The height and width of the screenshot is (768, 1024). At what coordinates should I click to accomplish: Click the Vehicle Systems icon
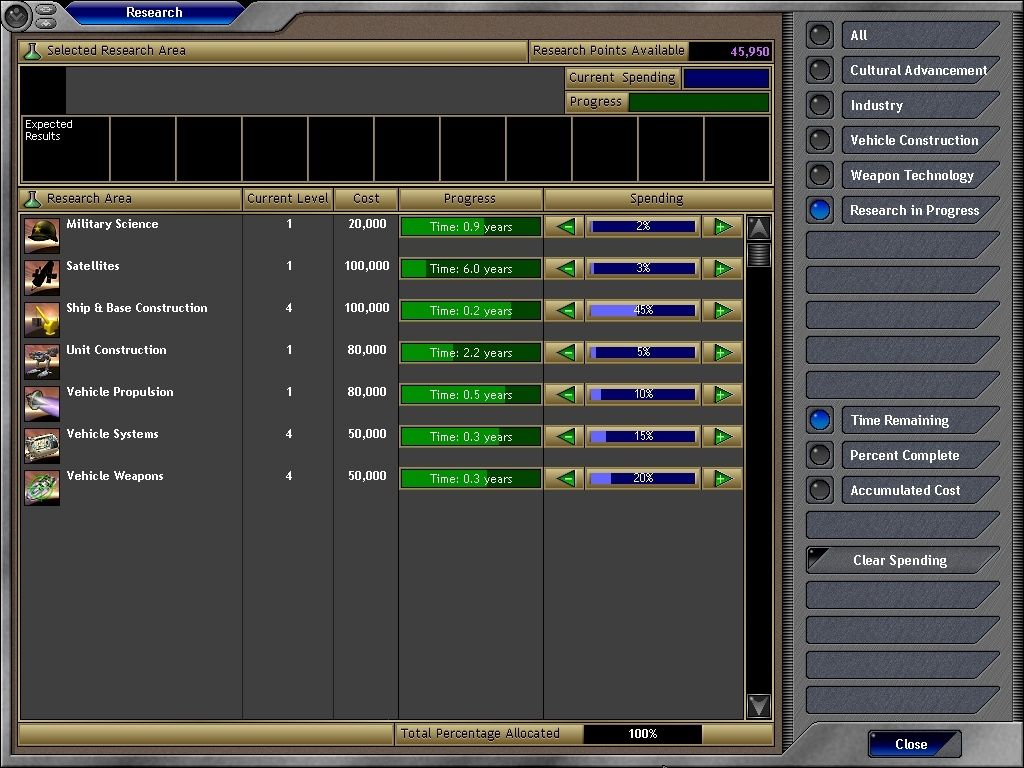(42, 445)
